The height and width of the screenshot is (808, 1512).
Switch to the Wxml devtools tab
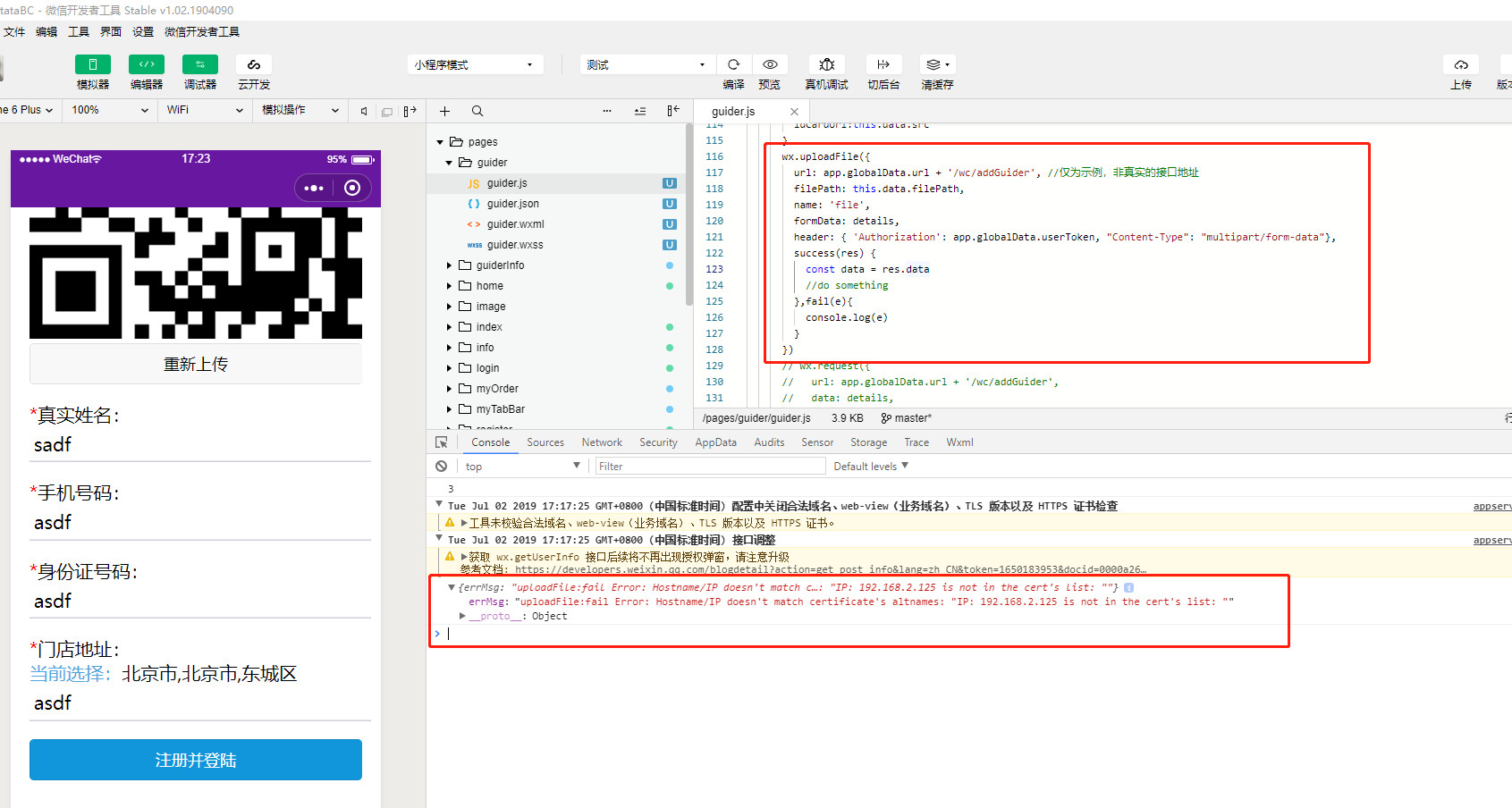[960, 442]
